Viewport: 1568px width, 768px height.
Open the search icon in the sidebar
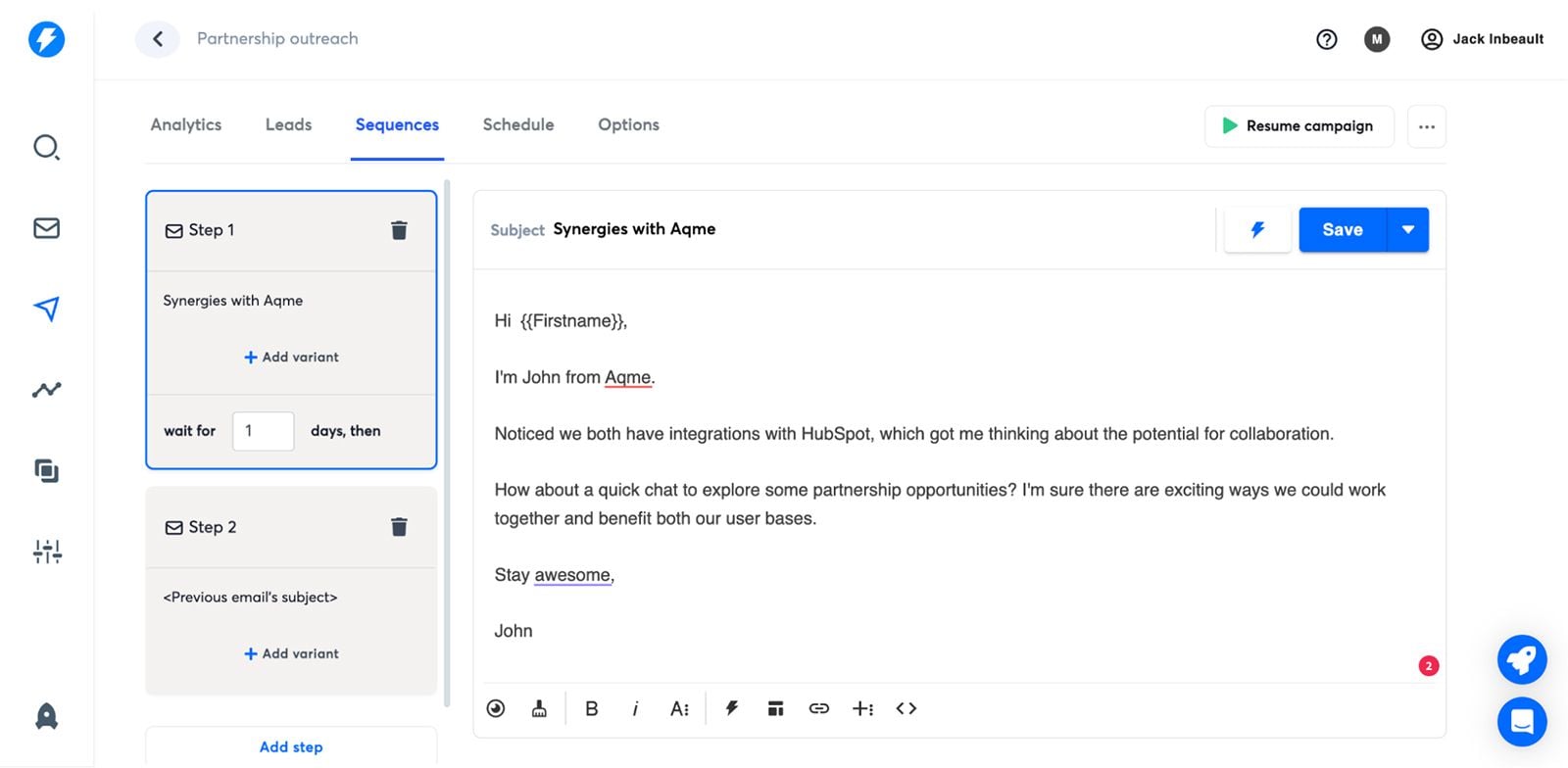(46, 148)
